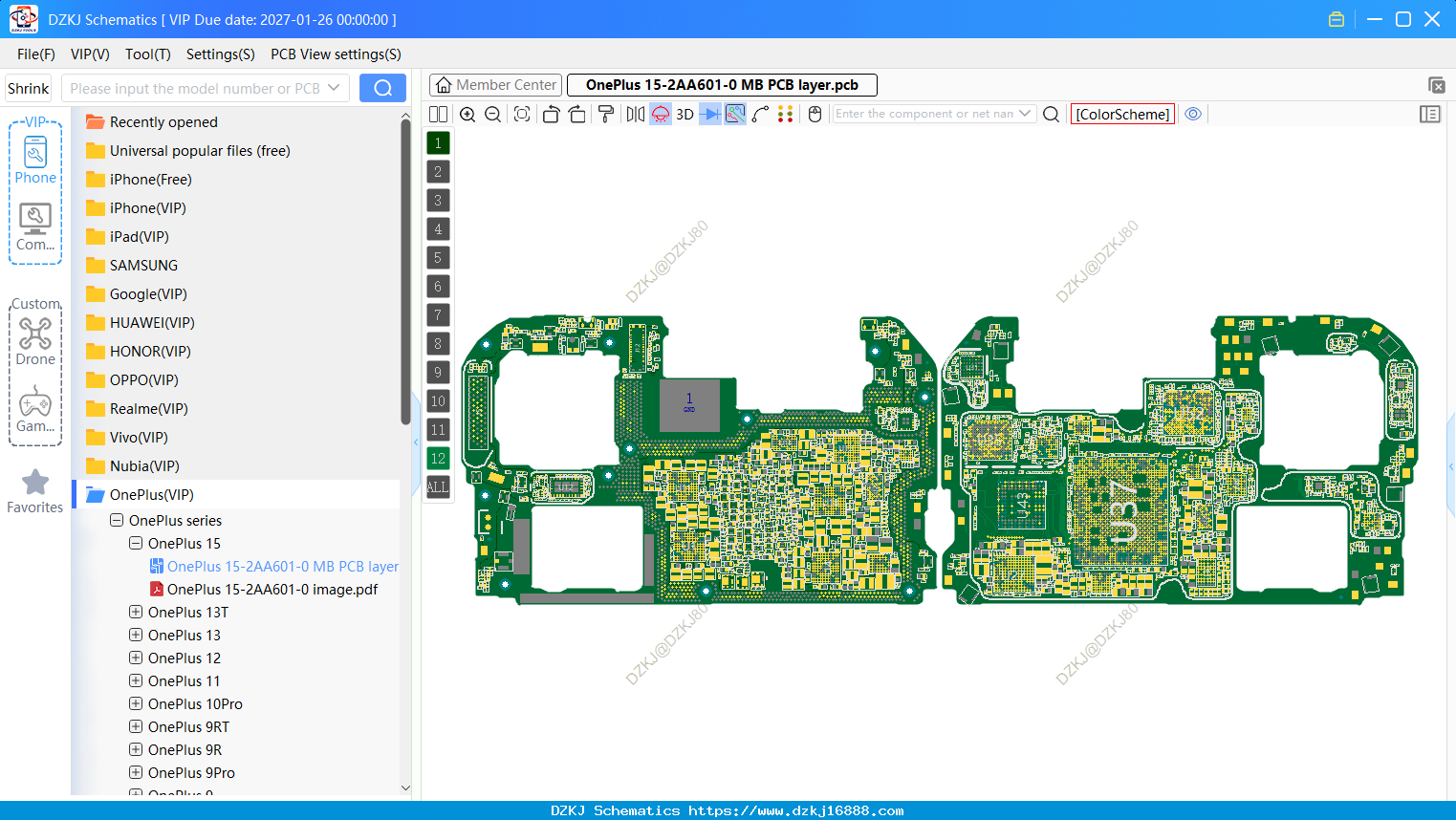
Task: Open the toolbox icon in title bar
Action: tap(1336, 19)
